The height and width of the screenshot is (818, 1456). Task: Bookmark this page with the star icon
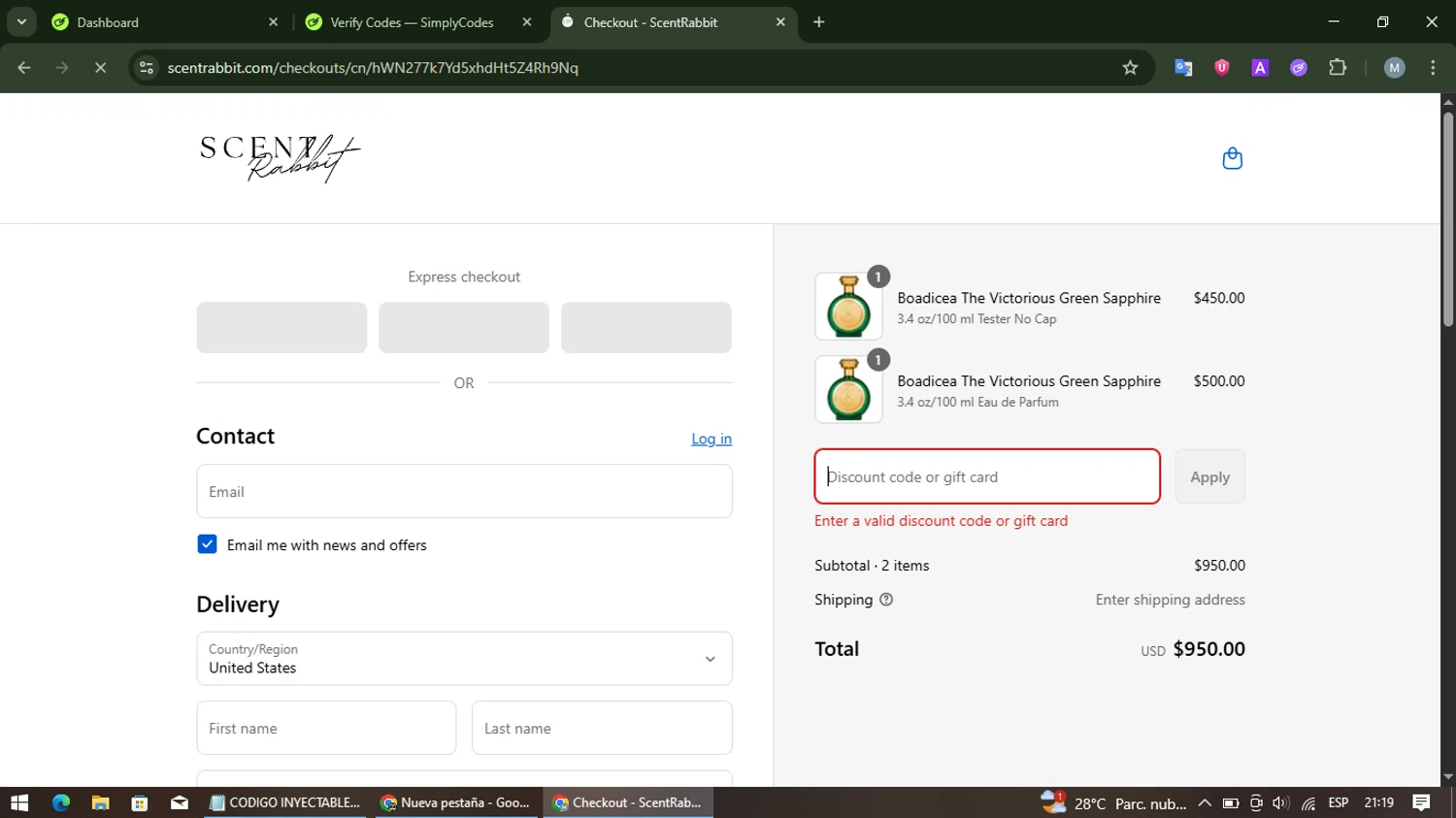(x=1130, y=68)
